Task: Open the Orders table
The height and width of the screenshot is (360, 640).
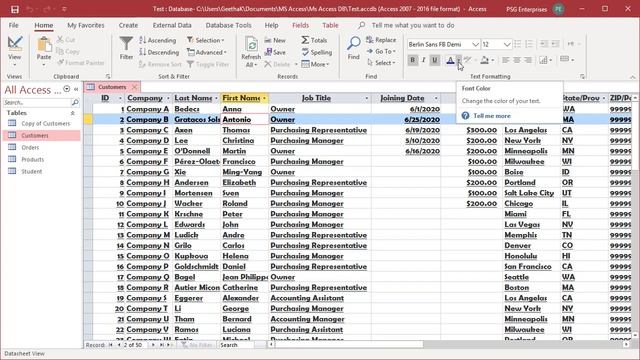Action: click(x=30, y=147)
